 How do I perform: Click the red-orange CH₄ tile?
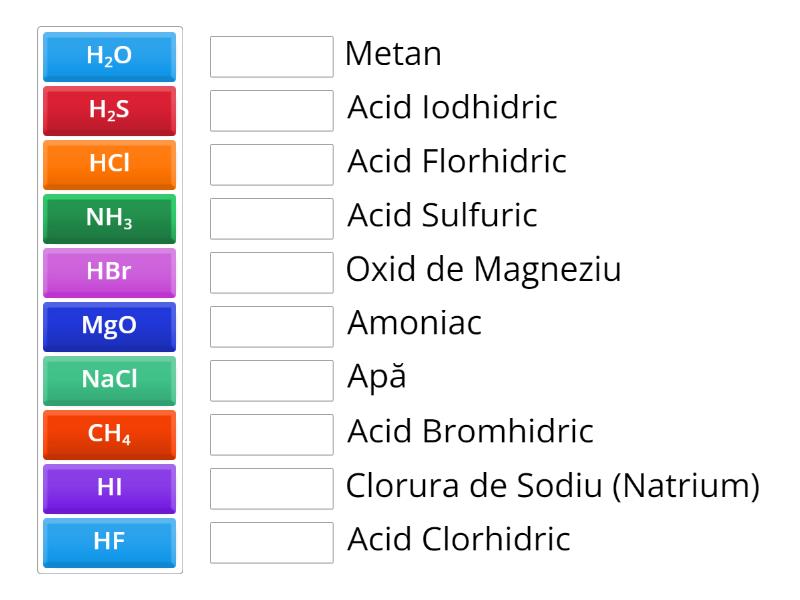click(x=110, y=435)
